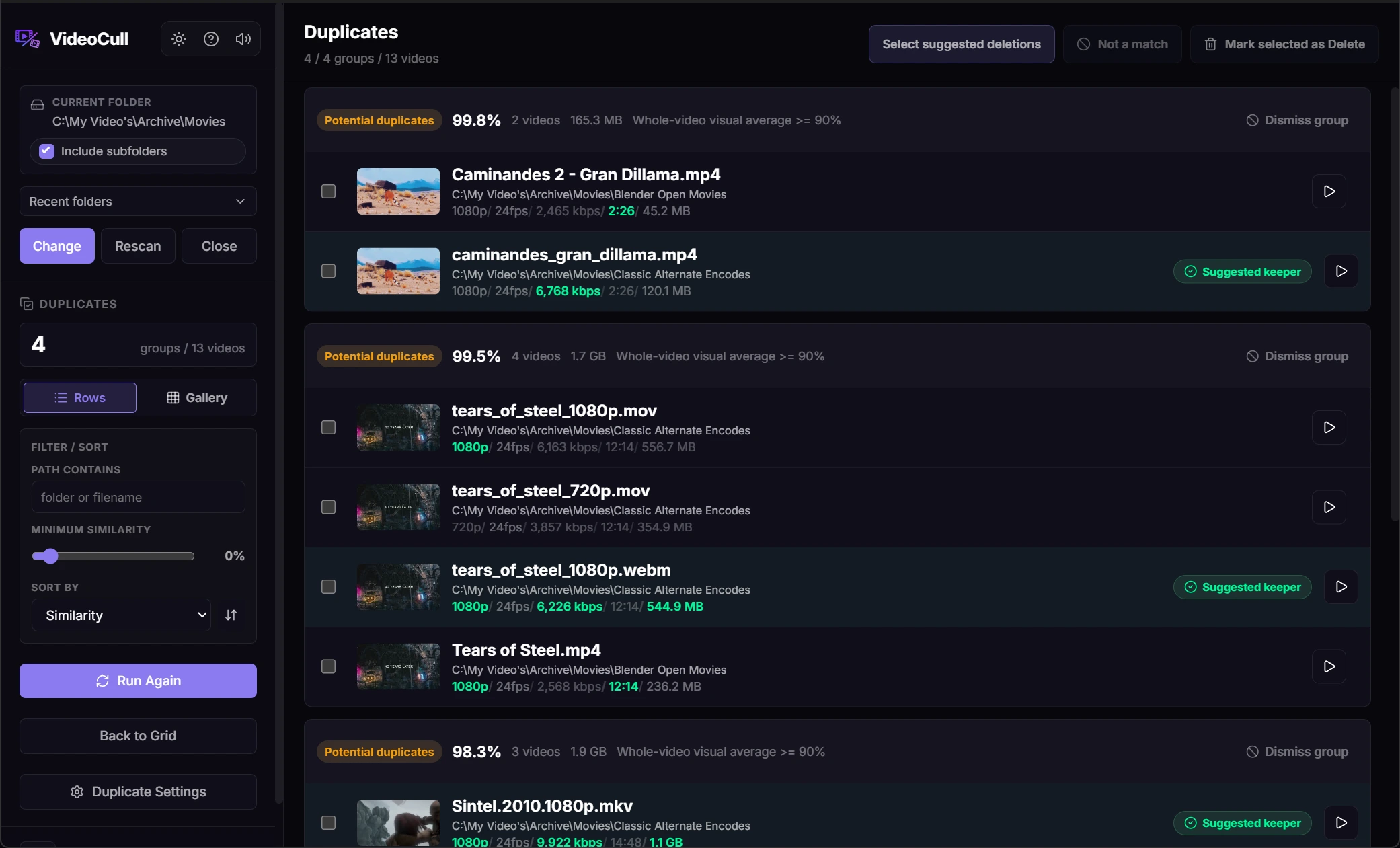
Task: Switch to Gallery view
Action: [197, 398]
